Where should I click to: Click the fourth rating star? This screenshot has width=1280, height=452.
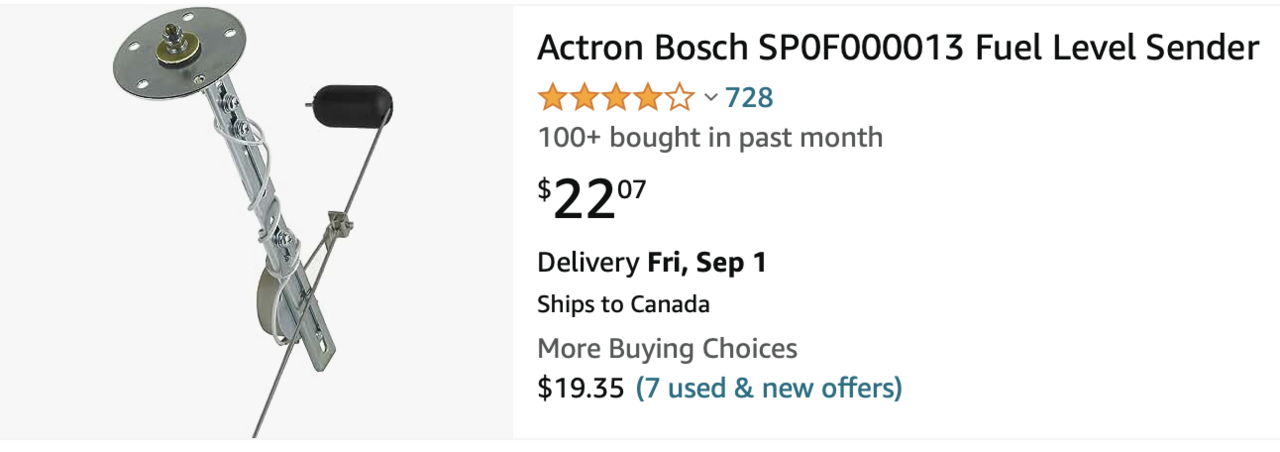(649, 98)
